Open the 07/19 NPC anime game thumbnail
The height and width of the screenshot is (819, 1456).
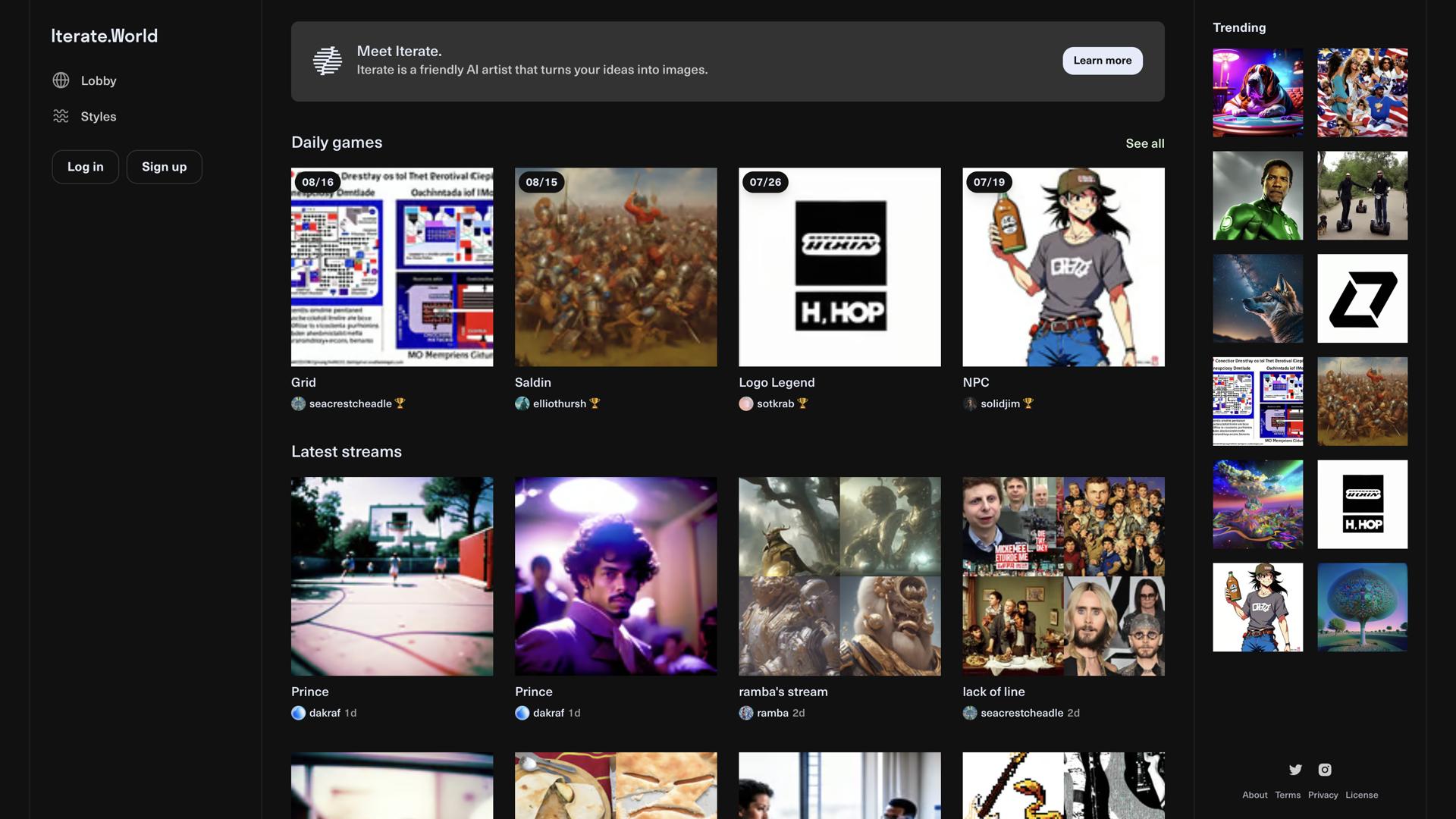(1063, 267)
